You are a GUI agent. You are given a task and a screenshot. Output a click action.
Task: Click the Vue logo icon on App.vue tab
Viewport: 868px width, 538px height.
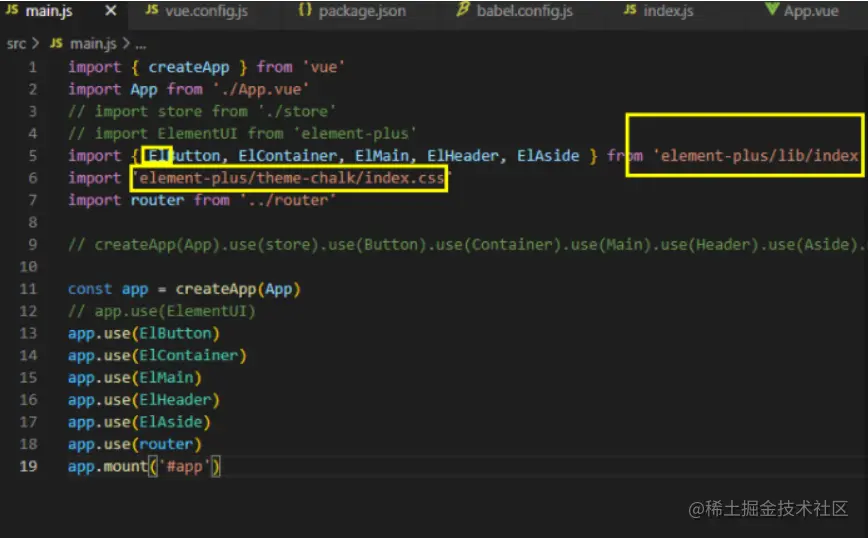pyautogui.click(x=772, y=9)
